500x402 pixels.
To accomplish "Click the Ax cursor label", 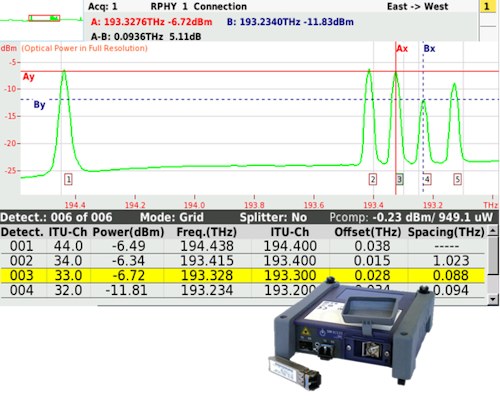I will [402, 49].
